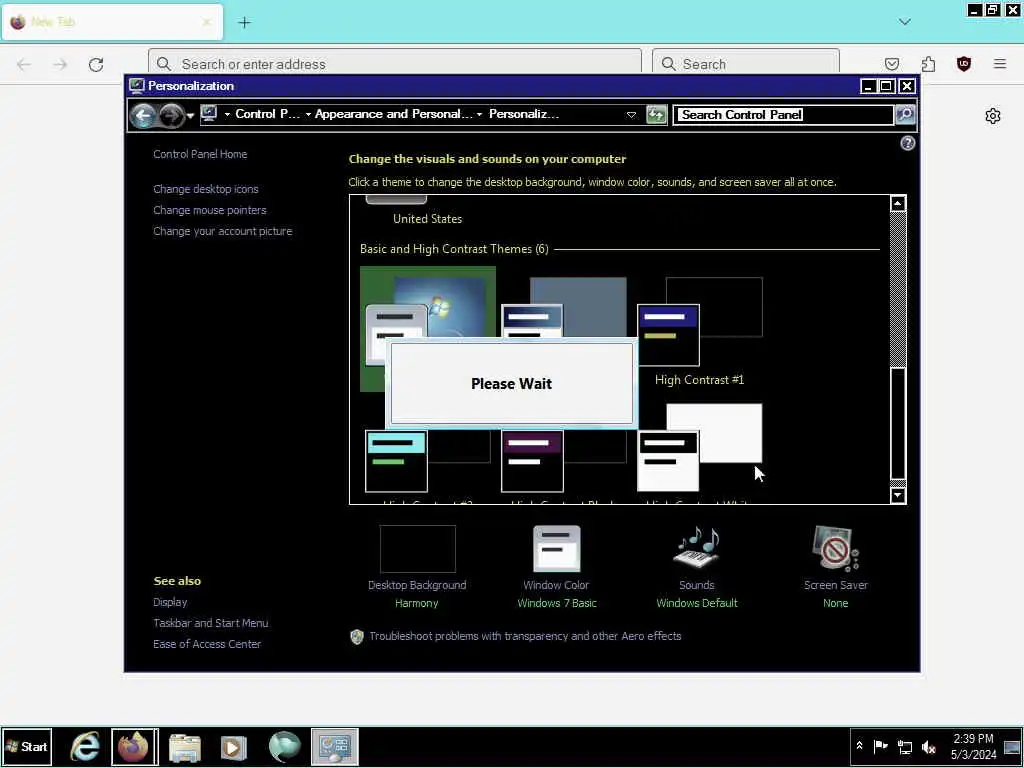Select Windows Classic theme thumbnail

tap(564, 307)
